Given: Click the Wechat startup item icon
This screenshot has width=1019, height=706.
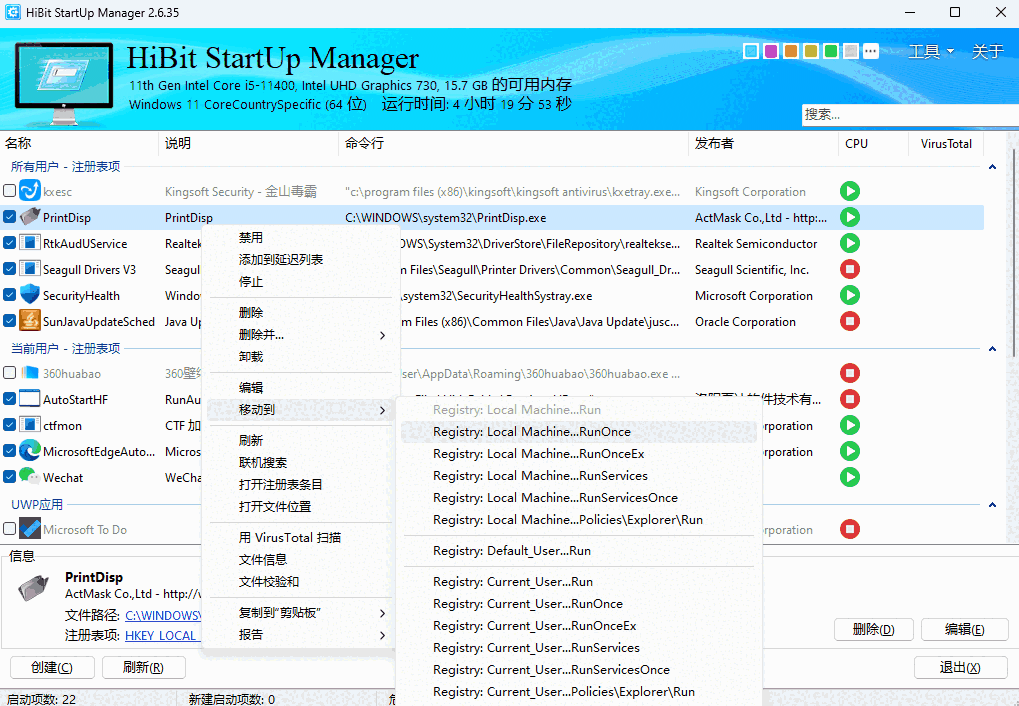Looking at the screenshot, I should [28, 477].
